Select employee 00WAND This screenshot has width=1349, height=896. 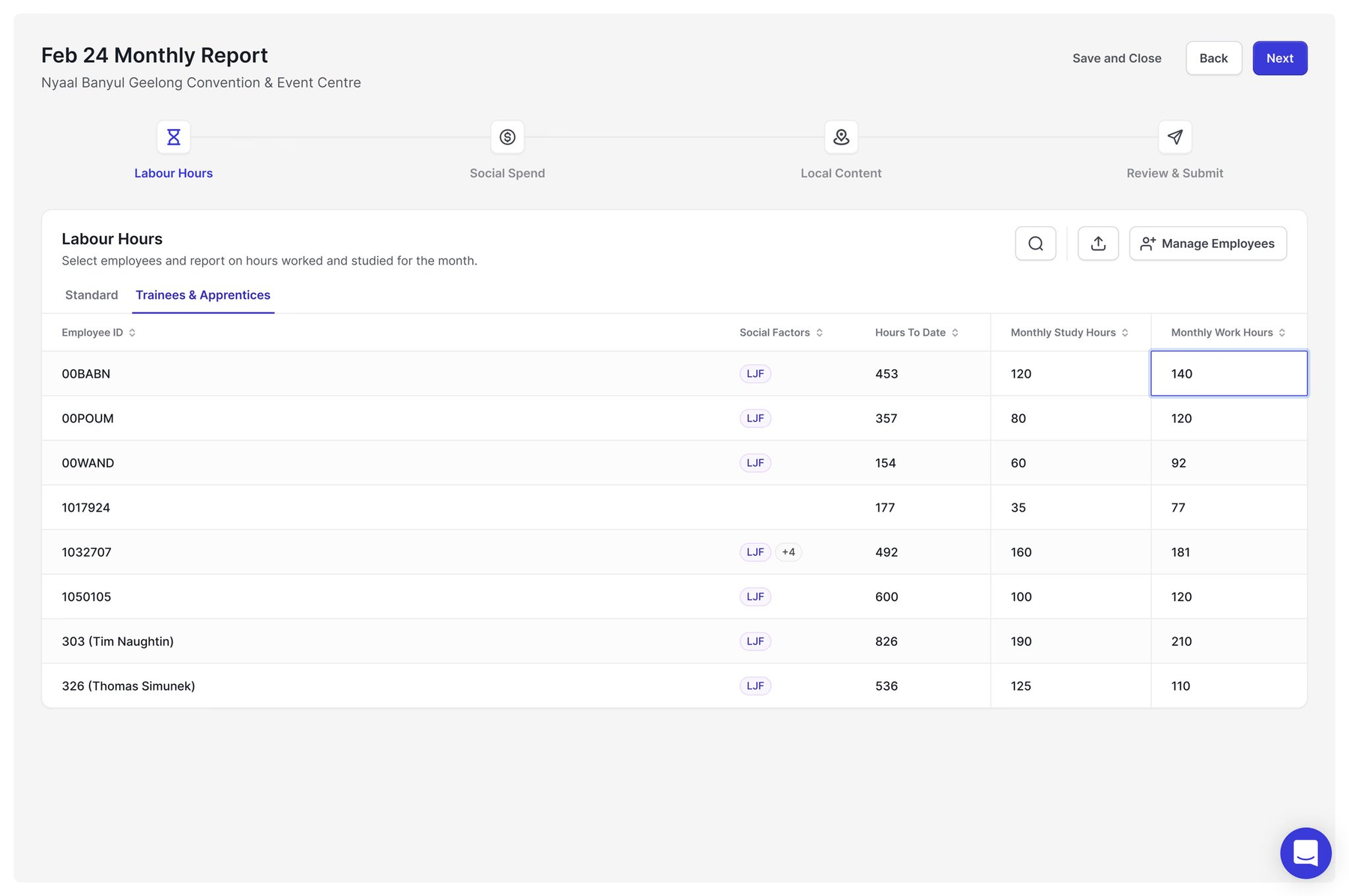pos(88,463)
